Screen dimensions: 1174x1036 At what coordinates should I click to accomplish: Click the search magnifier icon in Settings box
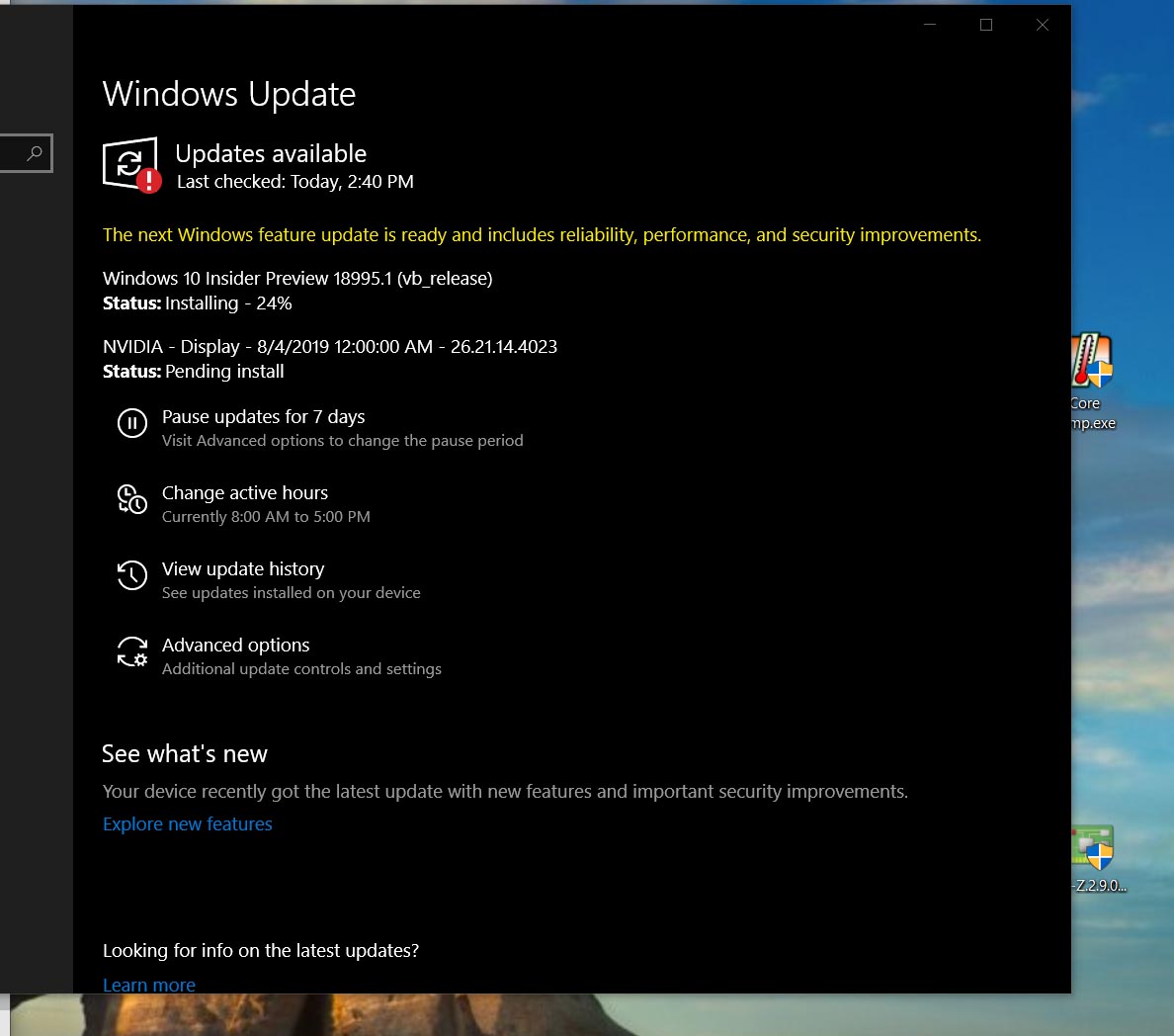tap(35, 153)
